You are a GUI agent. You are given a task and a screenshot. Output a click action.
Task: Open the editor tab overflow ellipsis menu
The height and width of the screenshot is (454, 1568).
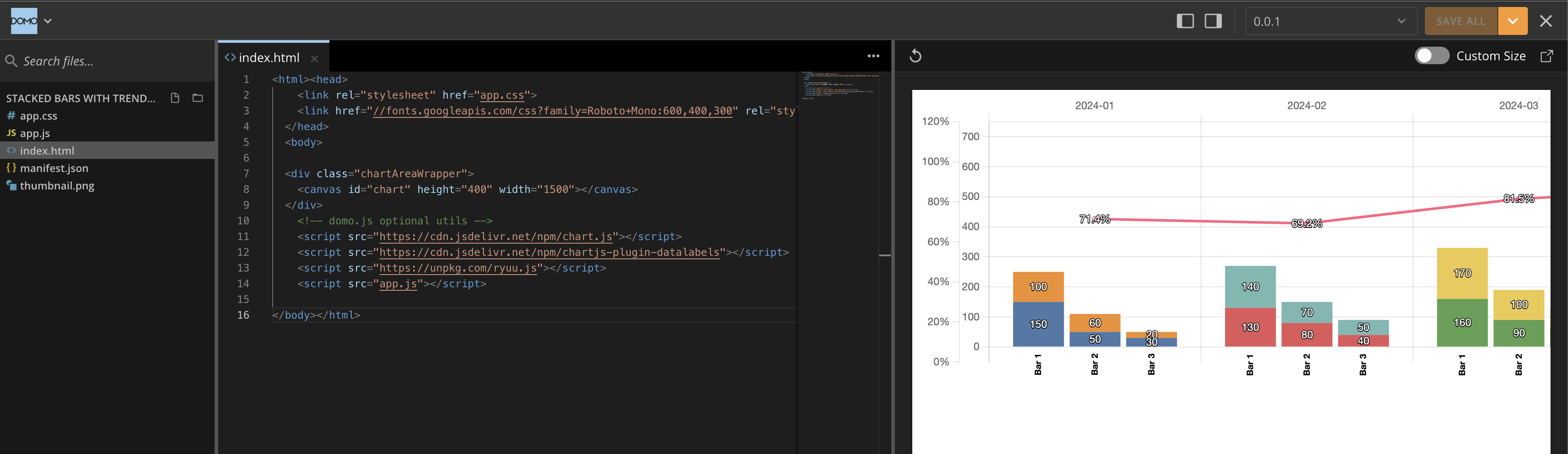click(x=873, y=55)
